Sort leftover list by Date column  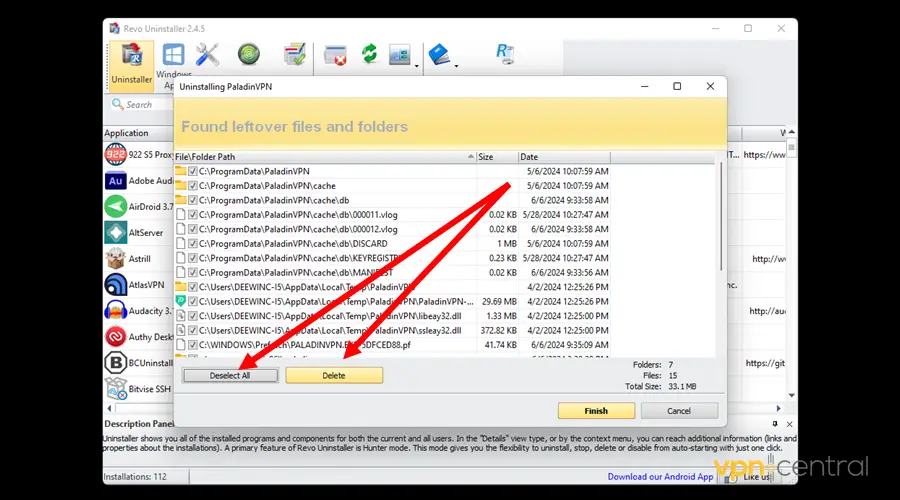564,157
